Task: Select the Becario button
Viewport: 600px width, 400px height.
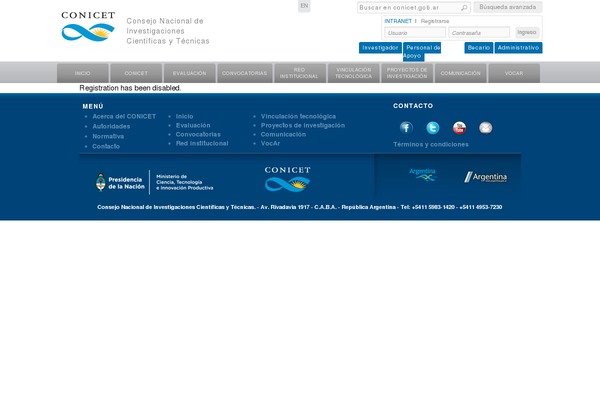Action: tap(479, 48)
